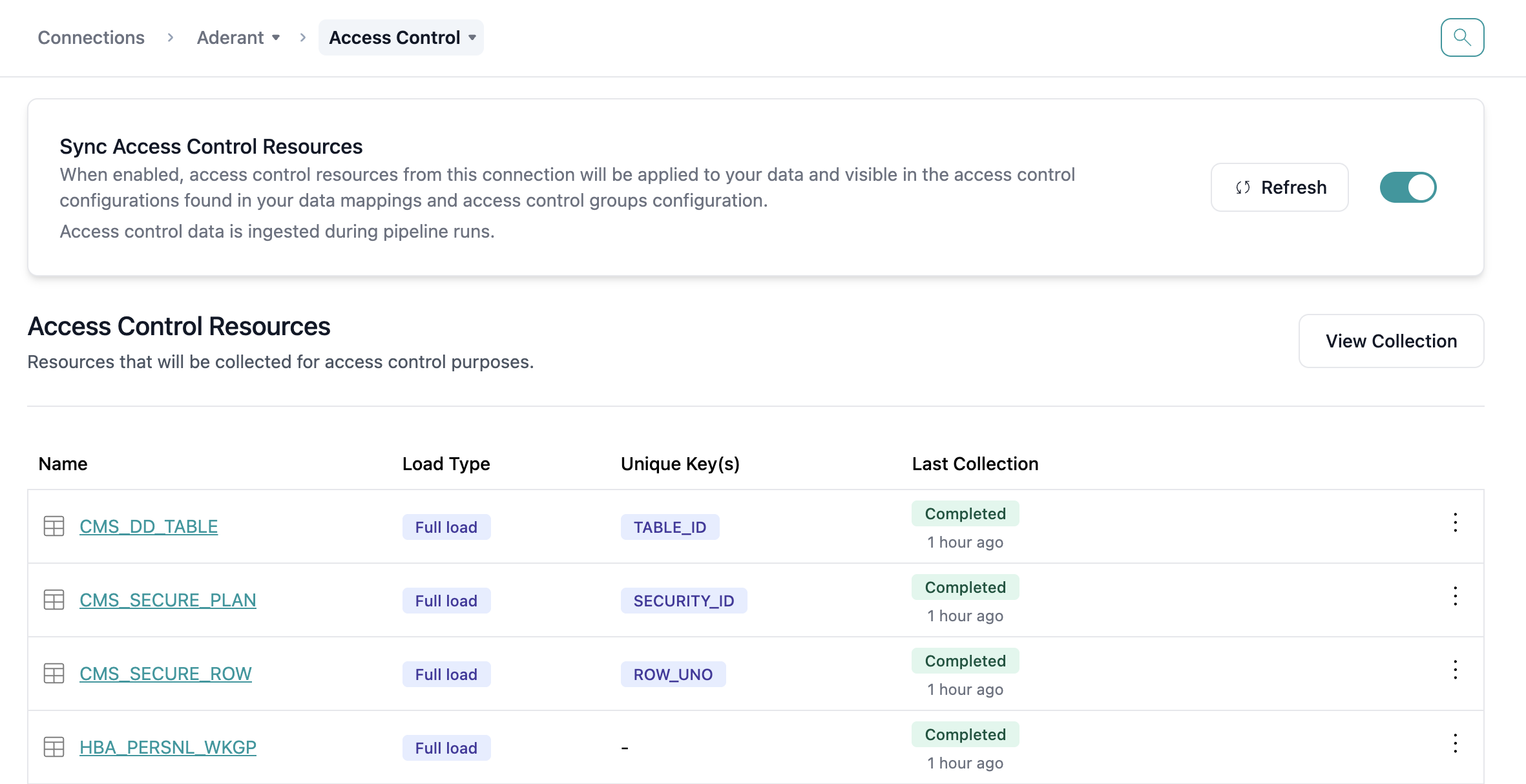Click table icon beside HBA_PERSNL_WKGP
Image resolution: width=1526 pixels, height=784 pixels.
pos(54,747)
